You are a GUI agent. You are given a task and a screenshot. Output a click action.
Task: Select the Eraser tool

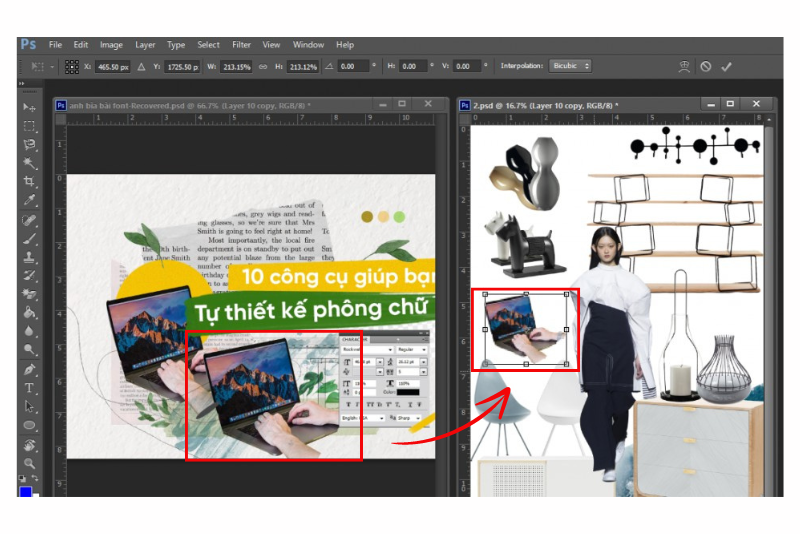click(x=29, y=294)
